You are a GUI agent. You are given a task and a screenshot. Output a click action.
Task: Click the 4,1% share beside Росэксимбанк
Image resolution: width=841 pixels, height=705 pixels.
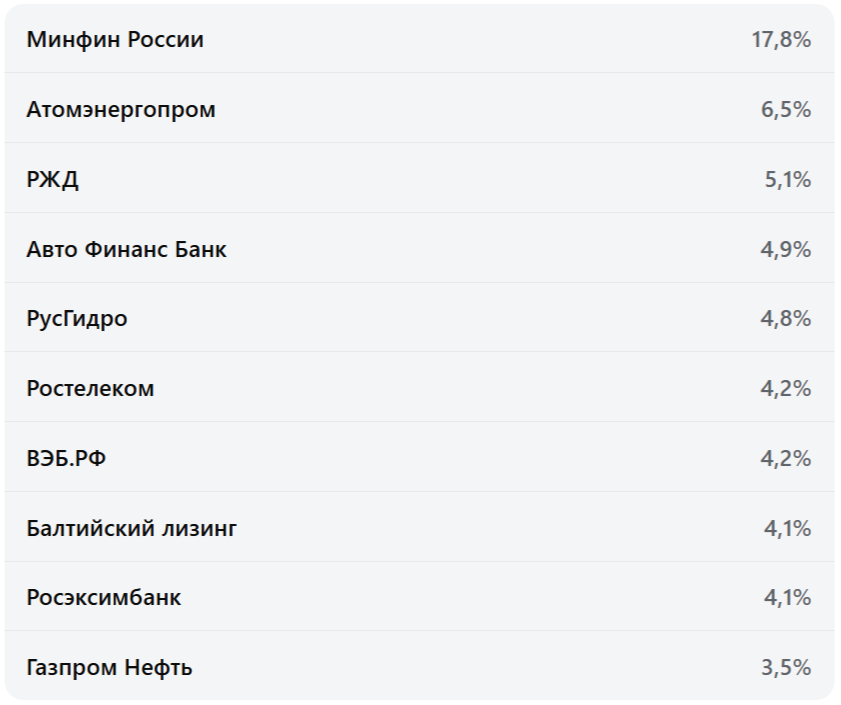786,598
